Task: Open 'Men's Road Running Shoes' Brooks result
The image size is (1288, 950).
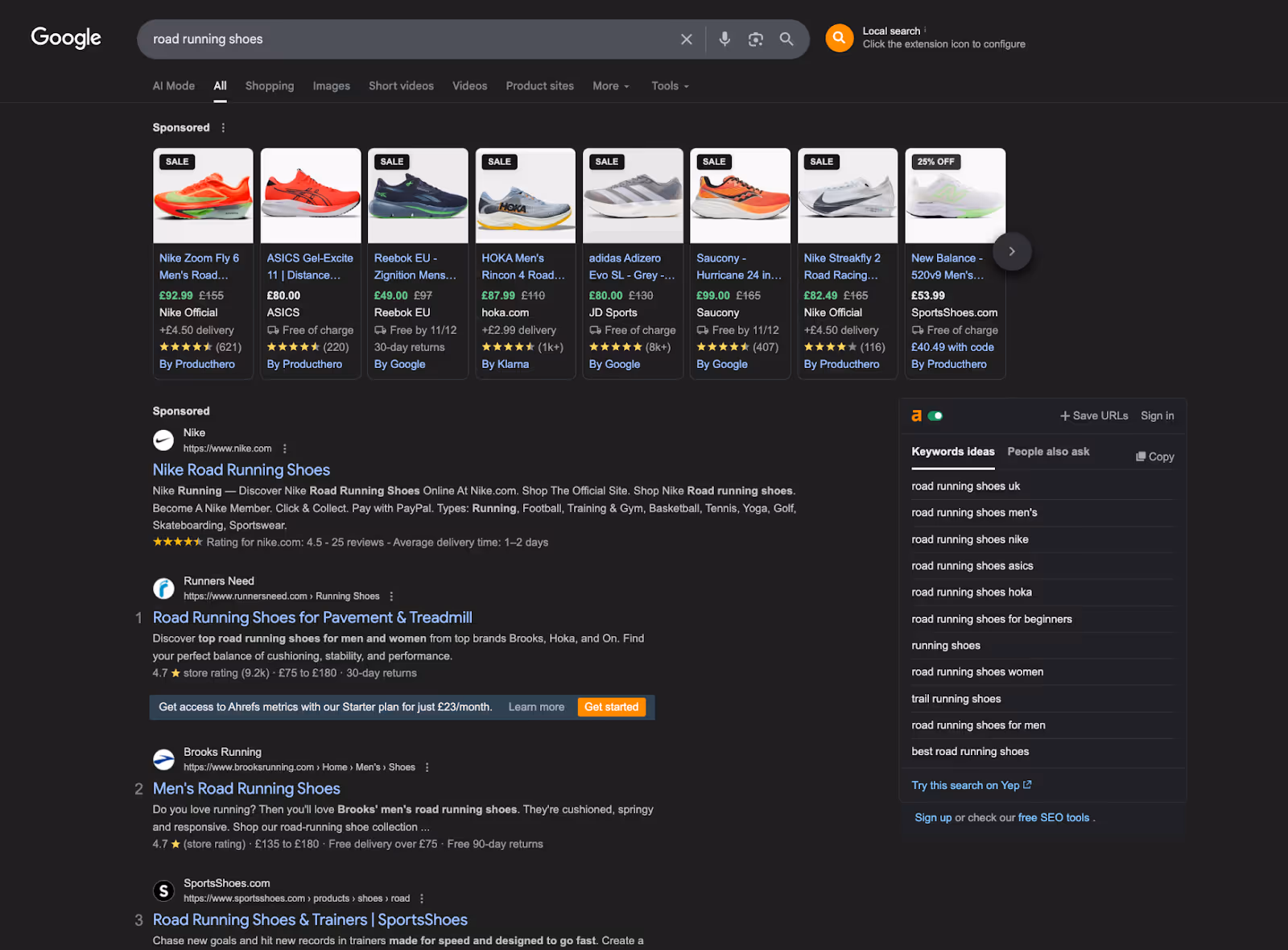Action: [246, 789]
